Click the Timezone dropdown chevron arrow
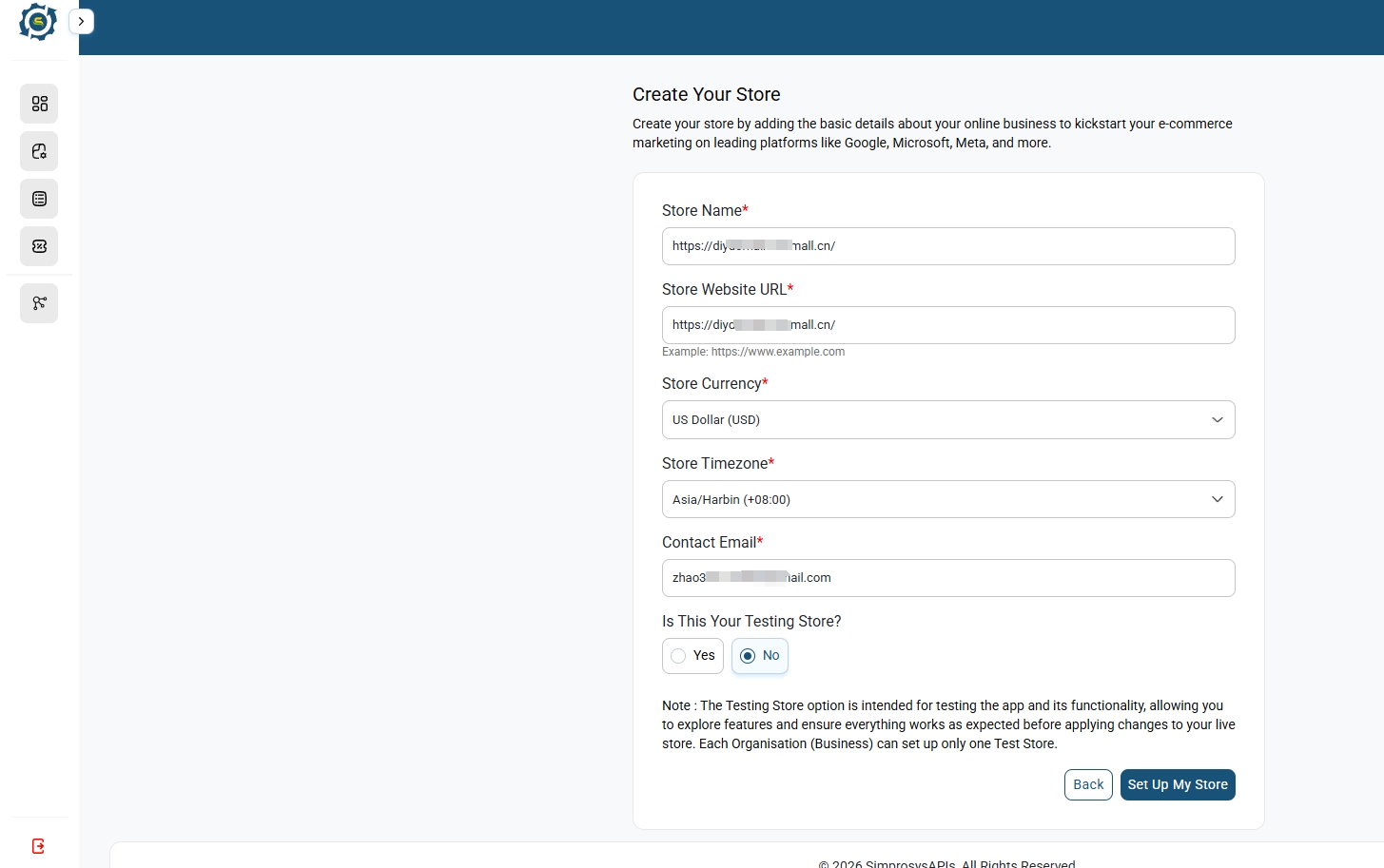Screen dimensions: 1384x868 click(x=1218, y=499)
